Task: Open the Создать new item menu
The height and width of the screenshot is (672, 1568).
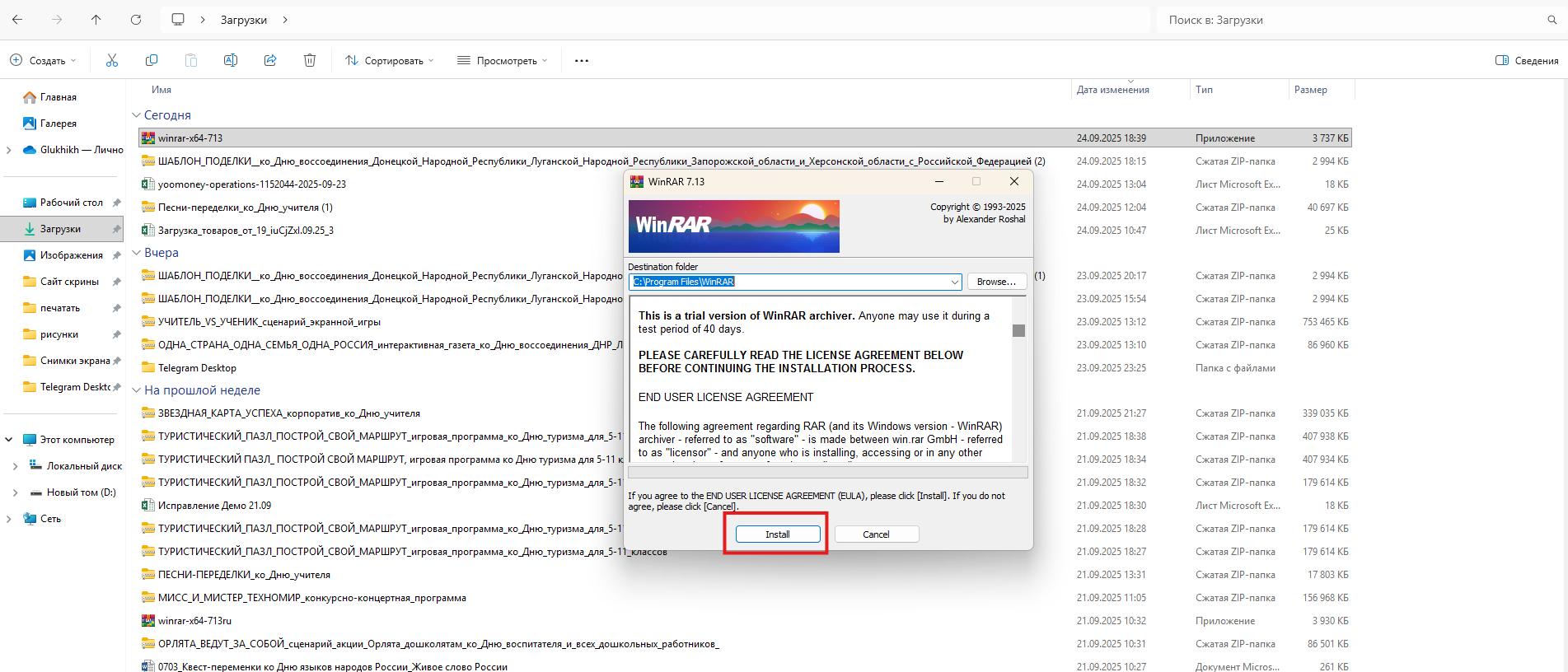Action: [43, 60]
